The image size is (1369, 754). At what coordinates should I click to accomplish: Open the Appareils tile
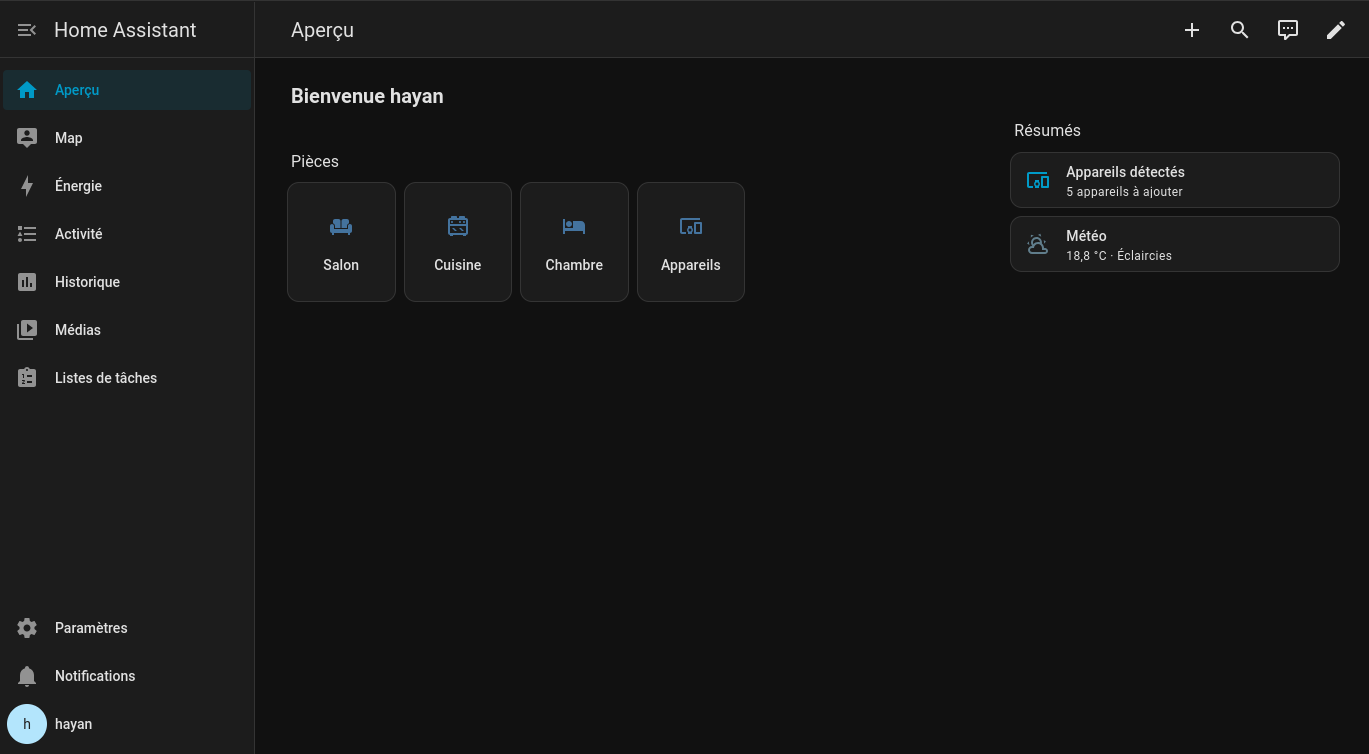point(691,242)
